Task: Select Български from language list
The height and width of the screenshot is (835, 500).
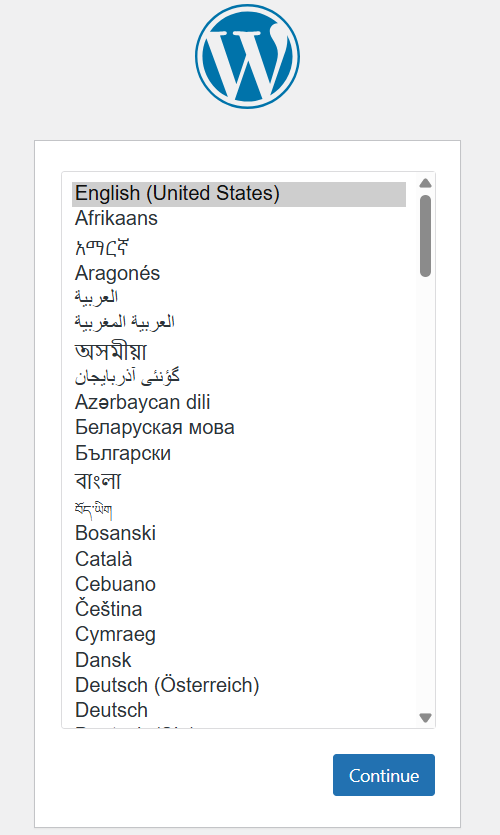Action: pyautogui.click(x=239, y=453)
